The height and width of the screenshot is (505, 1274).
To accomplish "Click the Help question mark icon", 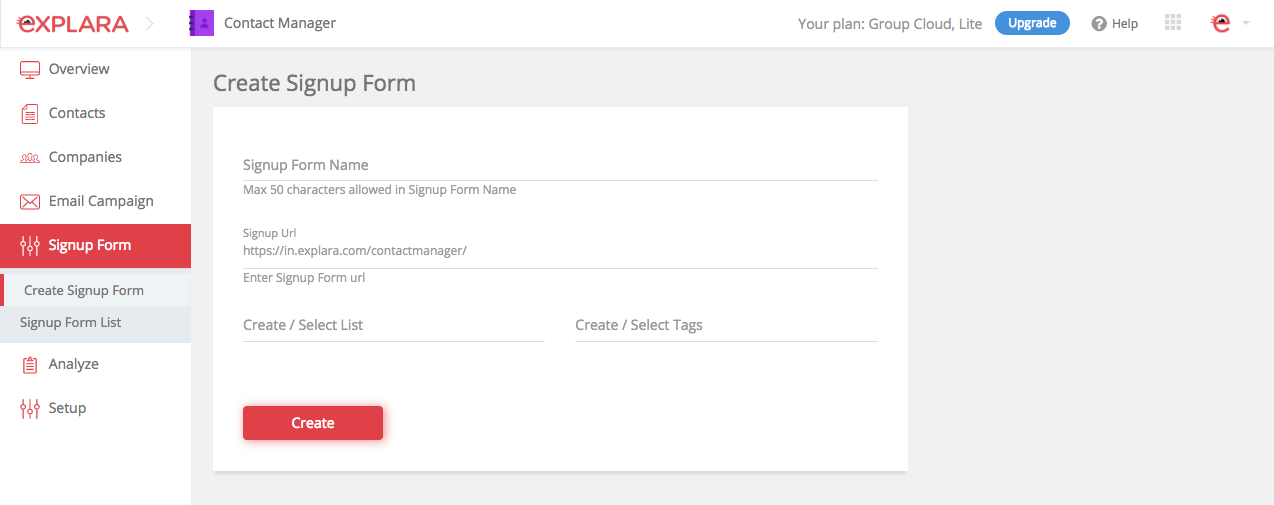I will (x=1099, y=24).
